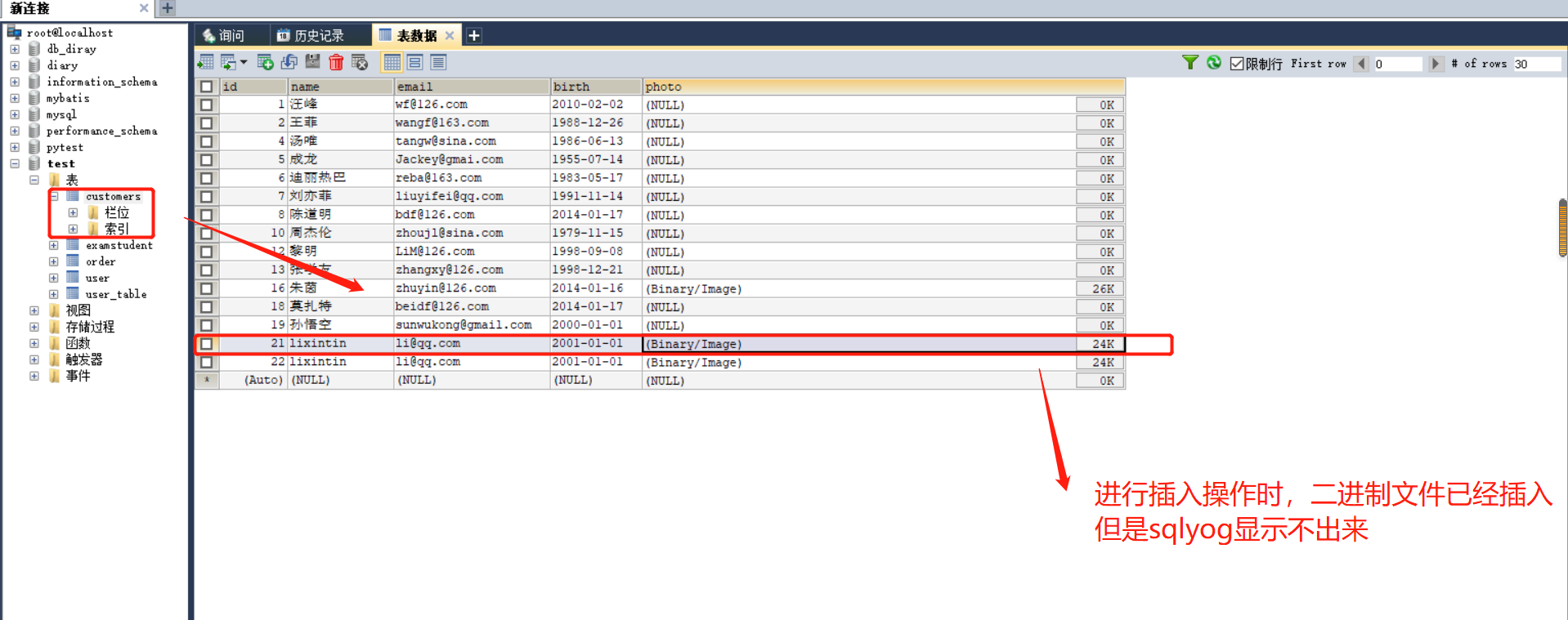Check the row checkbox for liuyifei@qq.com
This screenshot has width=1568, height=620.
[x=206, y=197]
